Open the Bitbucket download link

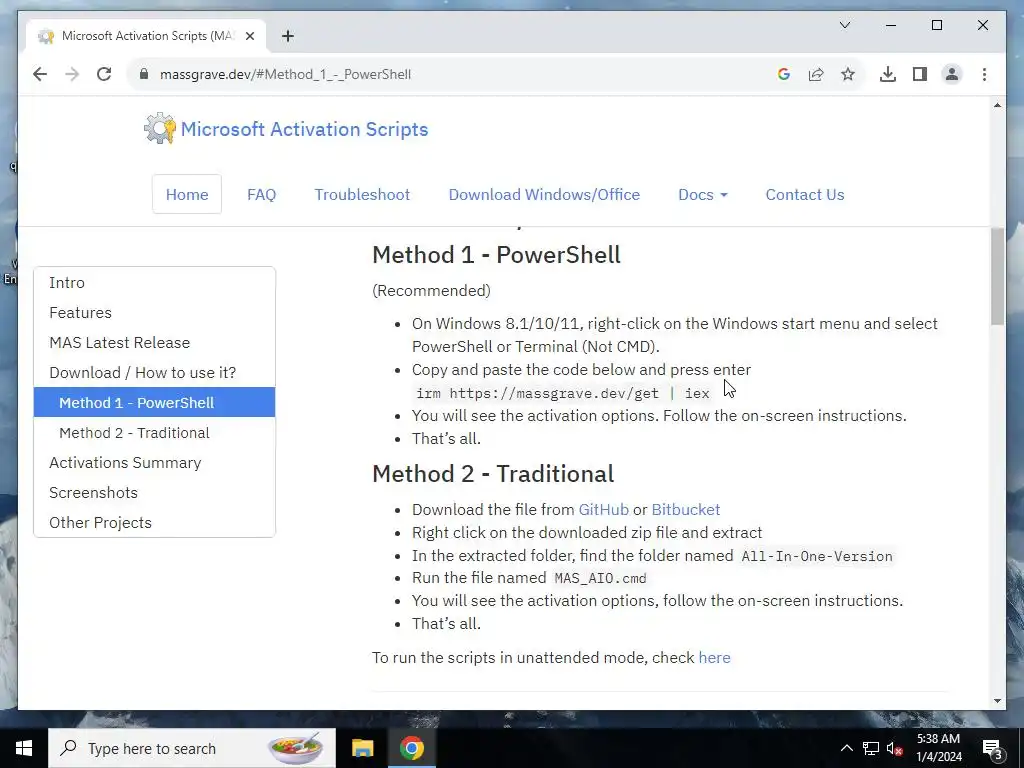click(x=686, y=509)
